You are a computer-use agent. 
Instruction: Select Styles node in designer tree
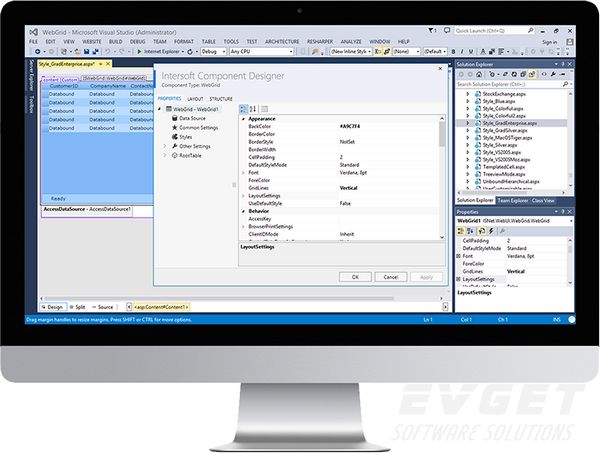(182, 137)
